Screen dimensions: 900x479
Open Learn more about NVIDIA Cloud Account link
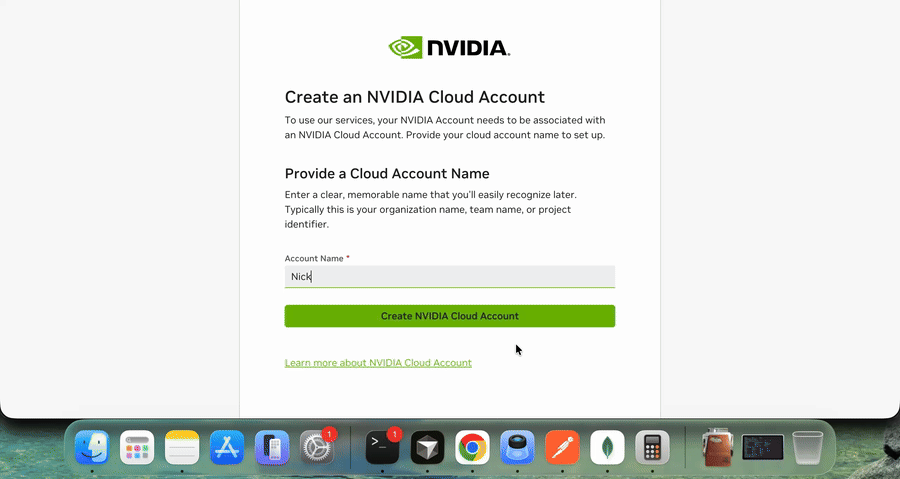click(x=378, y=362)
